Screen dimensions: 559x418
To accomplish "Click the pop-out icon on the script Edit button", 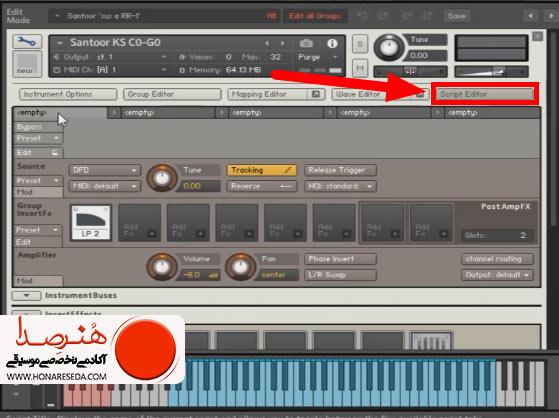I will coord(55,153).
